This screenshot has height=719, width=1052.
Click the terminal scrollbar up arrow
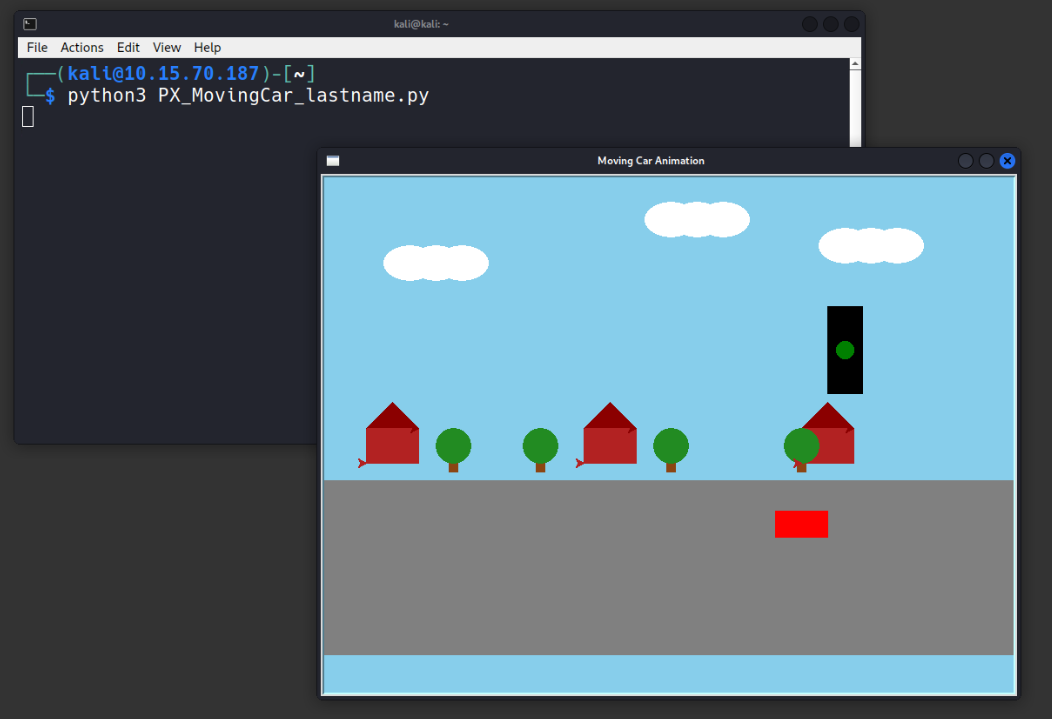pos(855,64)
